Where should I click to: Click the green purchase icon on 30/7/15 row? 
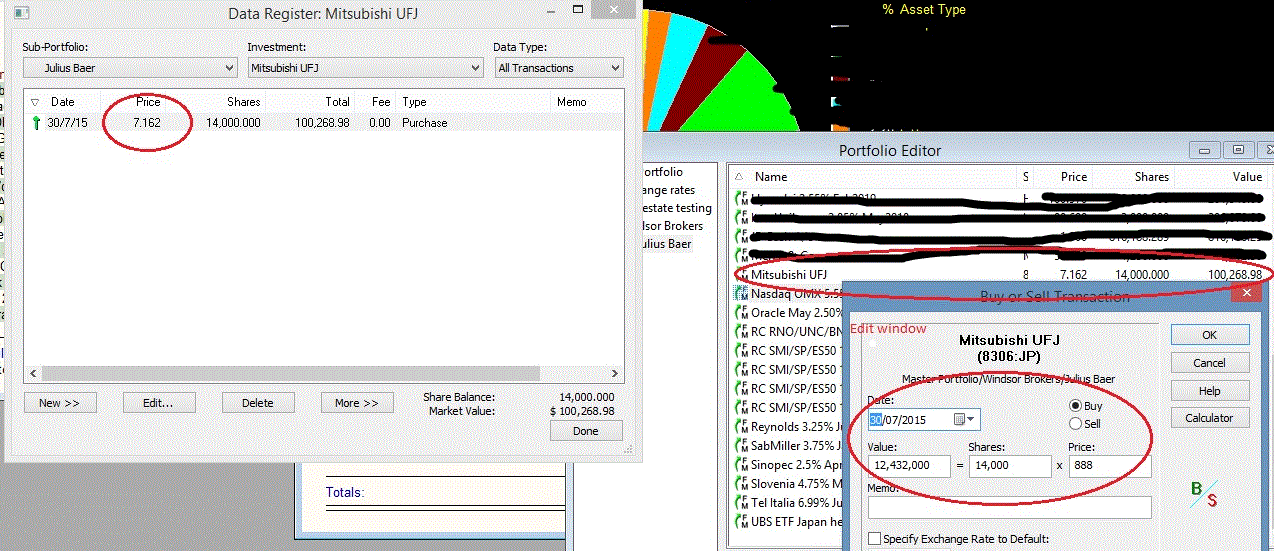pyautogui.click(x=36, y=123)
